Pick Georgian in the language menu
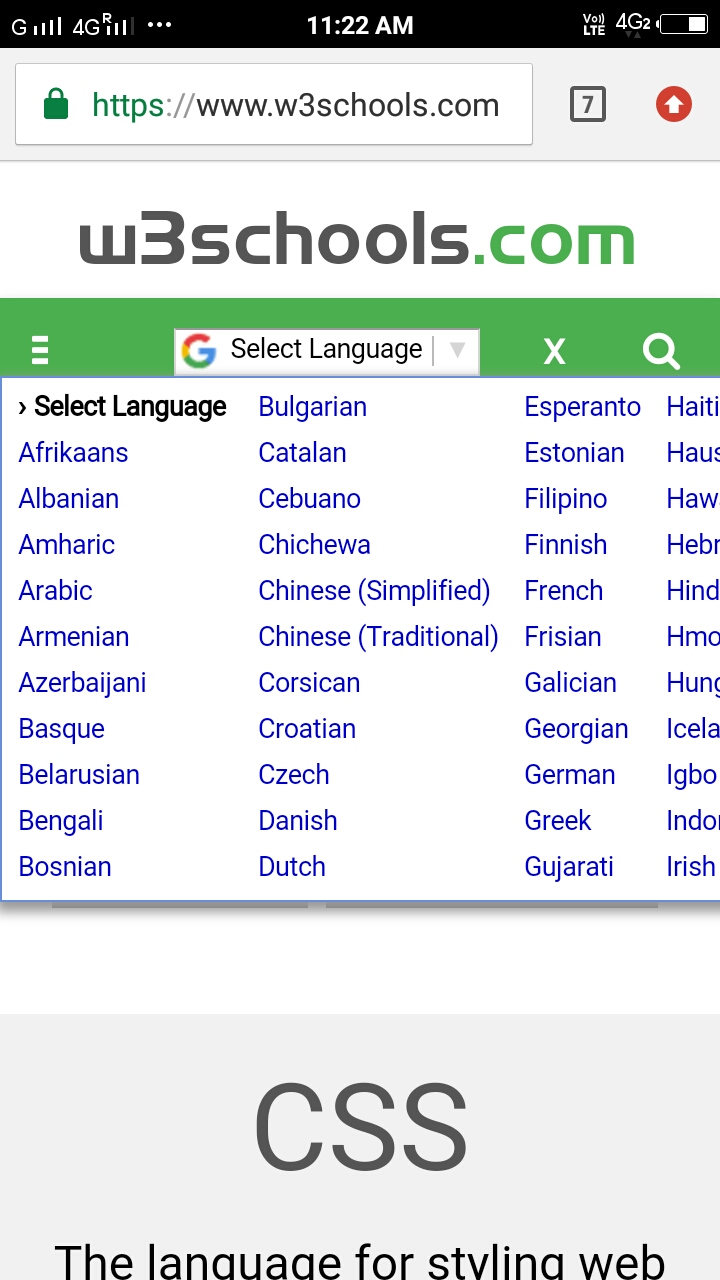Image resolution: width=720 pixels, height=1280 pixels. 577,729
